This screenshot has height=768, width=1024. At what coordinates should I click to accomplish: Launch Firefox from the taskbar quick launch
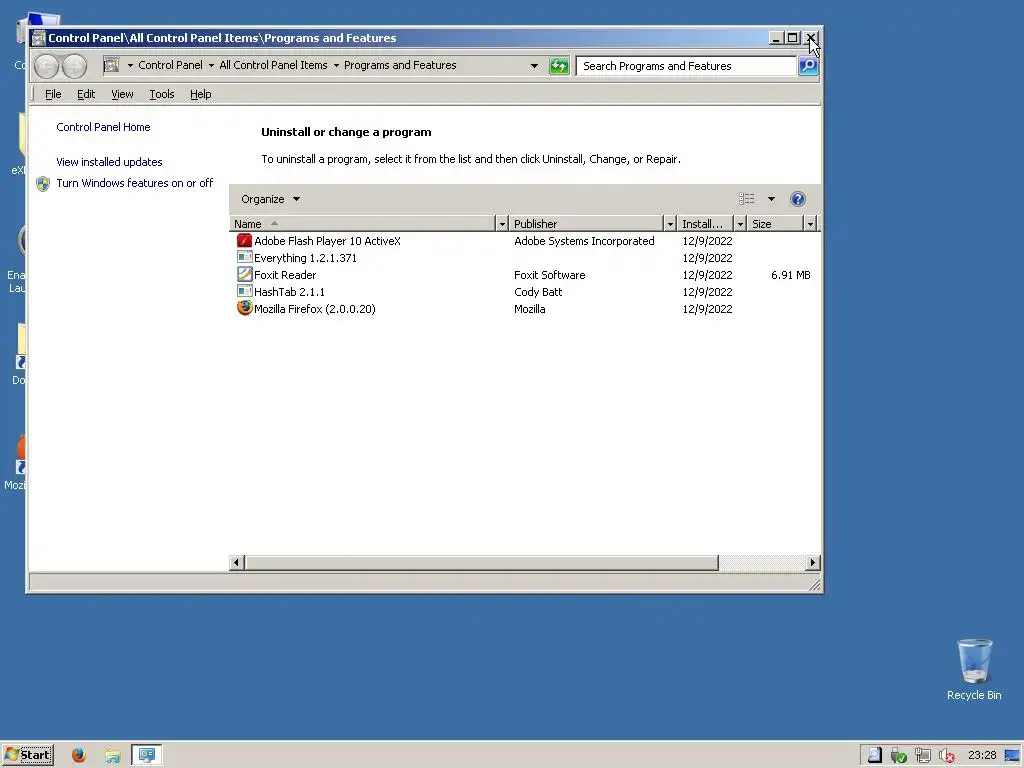click(79, 755)
